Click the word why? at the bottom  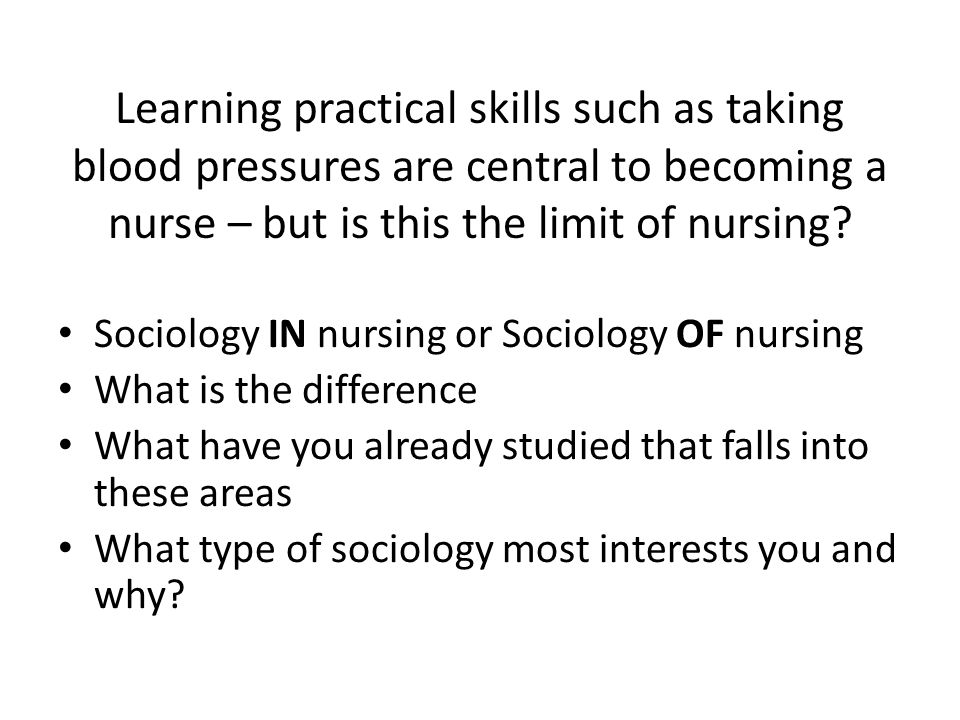[139, 594]
